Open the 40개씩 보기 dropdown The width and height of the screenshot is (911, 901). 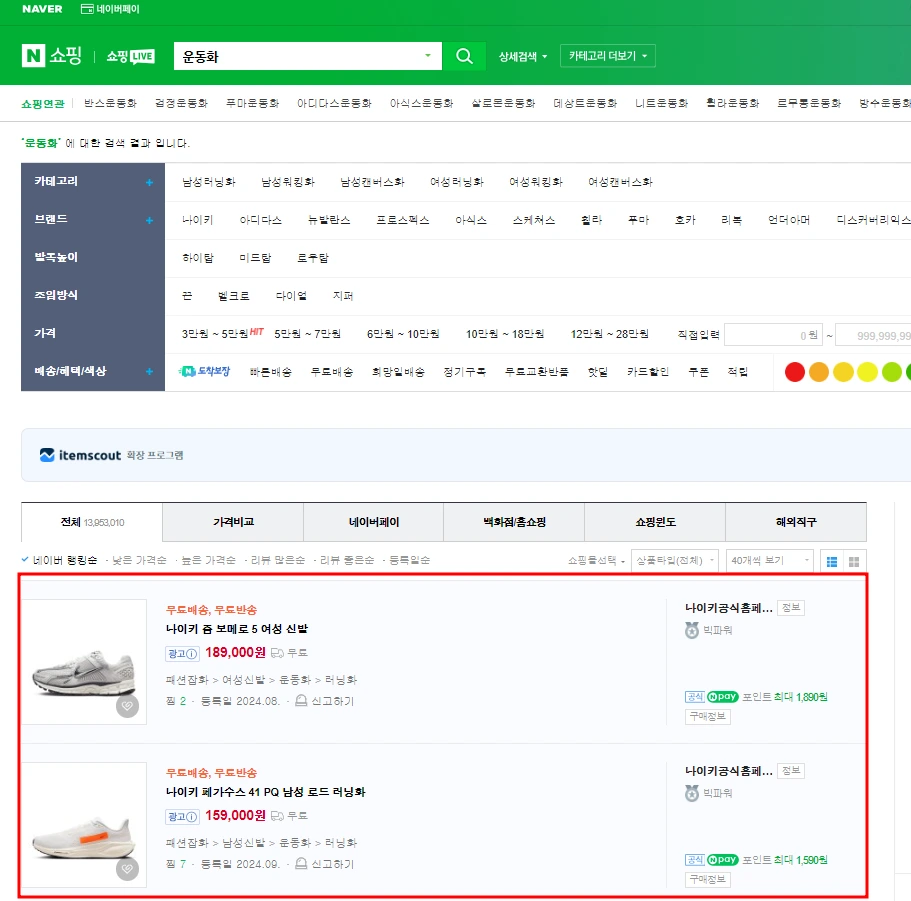point(769,561)
